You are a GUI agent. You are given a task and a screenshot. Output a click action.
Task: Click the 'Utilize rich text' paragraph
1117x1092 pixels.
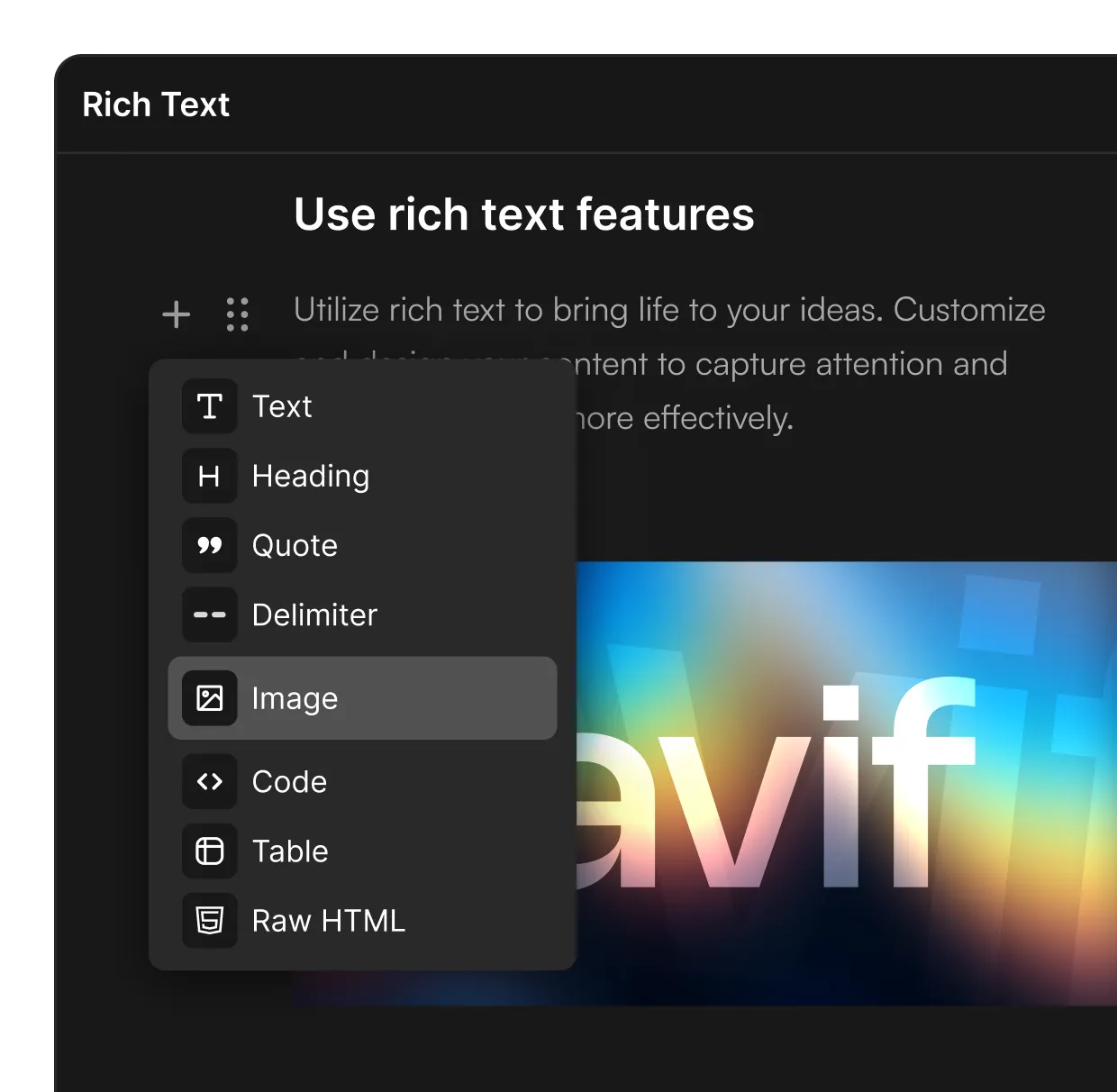669,364
